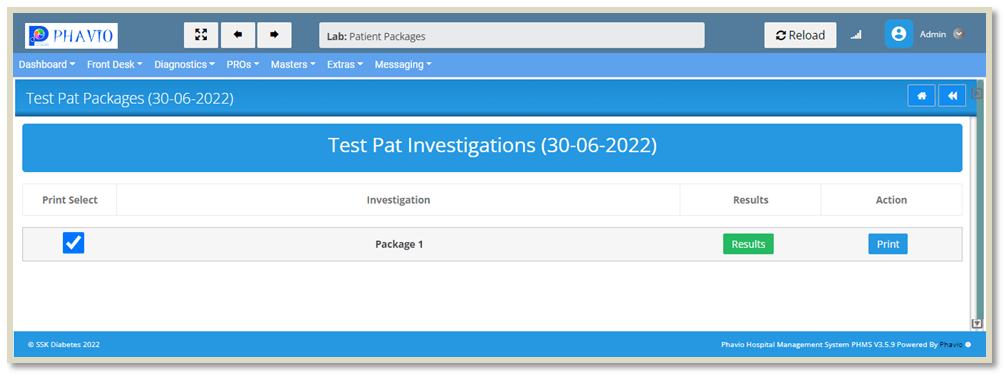Go back using the left arrow button
1007x378 pixels.
pos(238,35)
